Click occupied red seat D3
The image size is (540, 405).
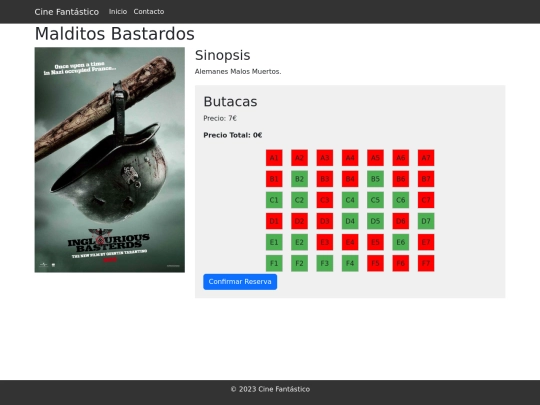[x=325, y=221]
